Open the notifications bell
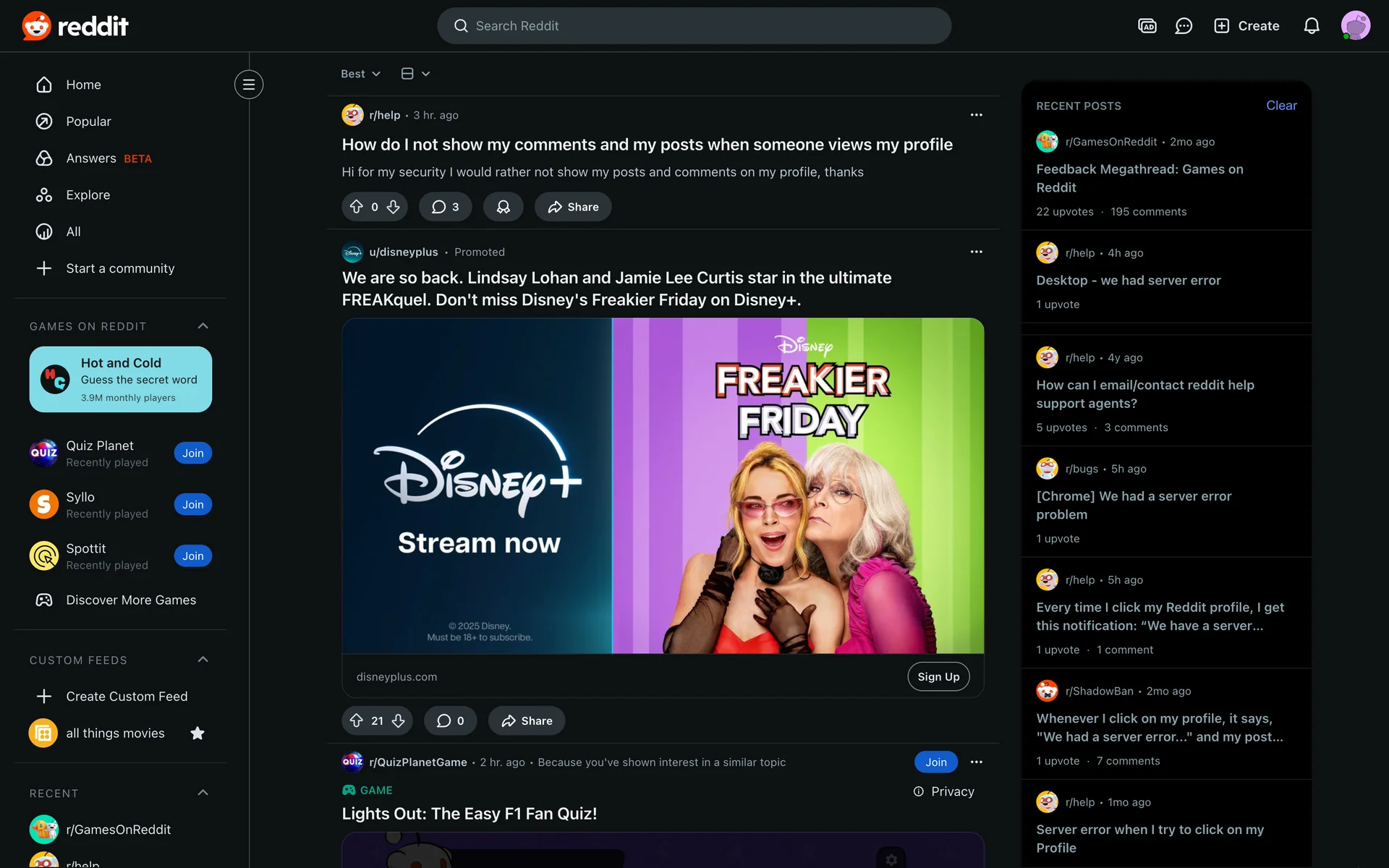The height and width of the screenshot is (868, 1389). pyautogui.click(x=1311, y=26)
